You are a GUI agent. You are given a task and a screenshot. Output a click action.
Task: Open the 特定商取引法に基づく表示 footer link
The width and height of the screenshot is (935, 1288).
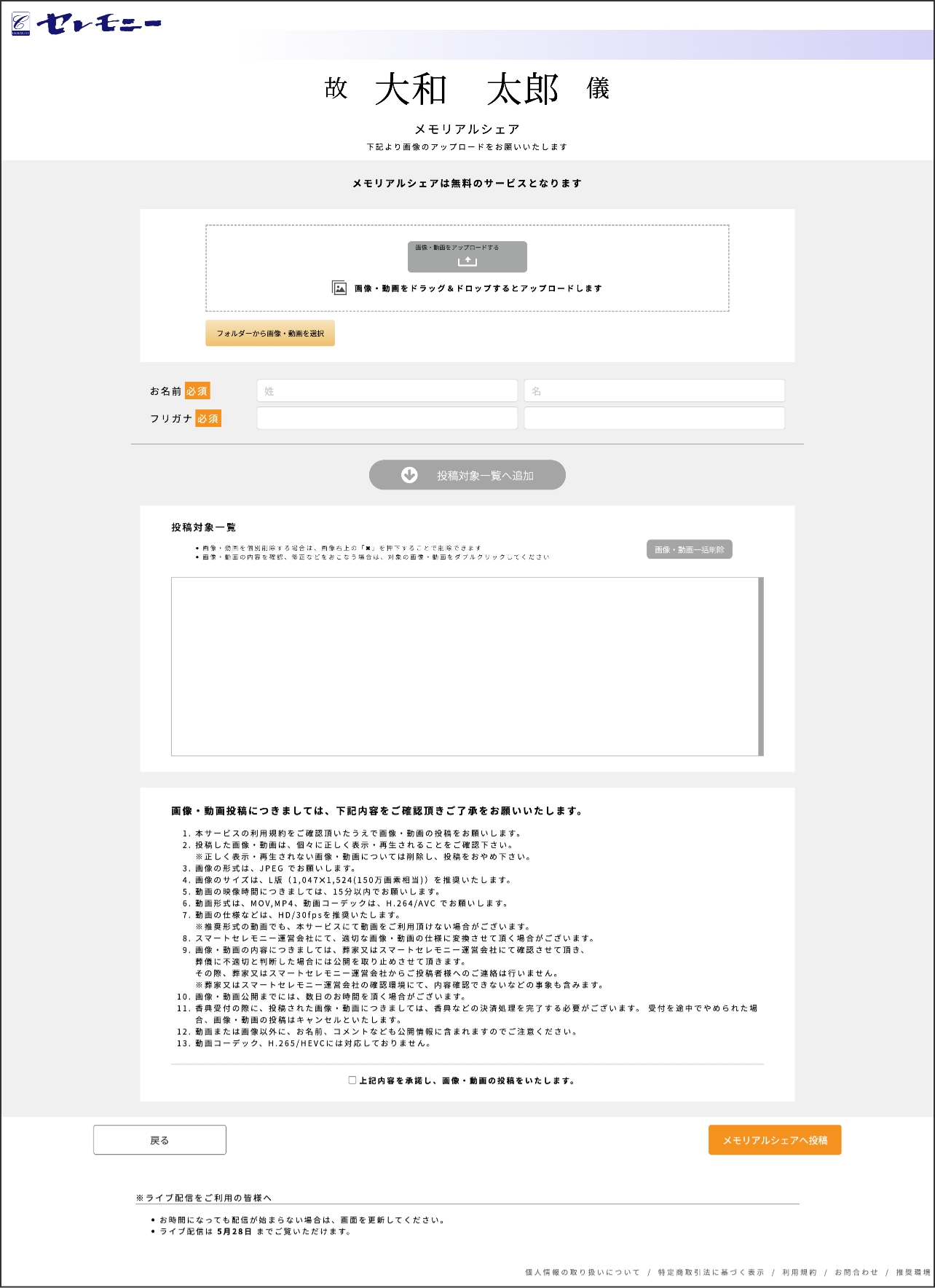pos(711,1272)
